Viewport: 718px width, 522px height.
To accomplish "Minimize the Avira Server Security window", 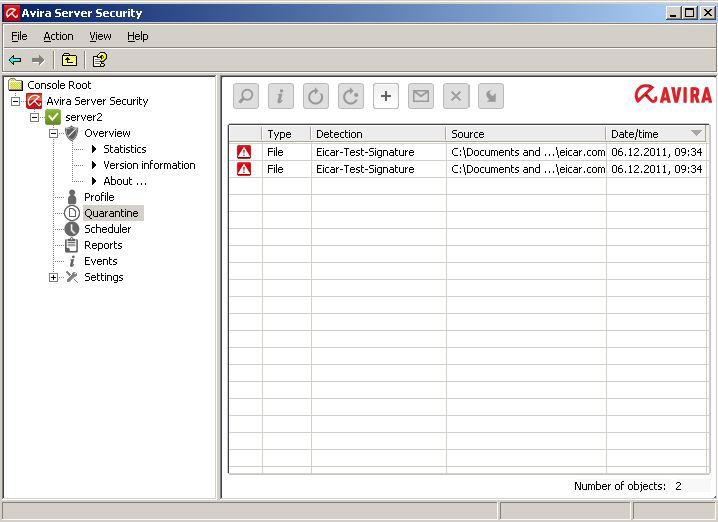I will [673, 13].
